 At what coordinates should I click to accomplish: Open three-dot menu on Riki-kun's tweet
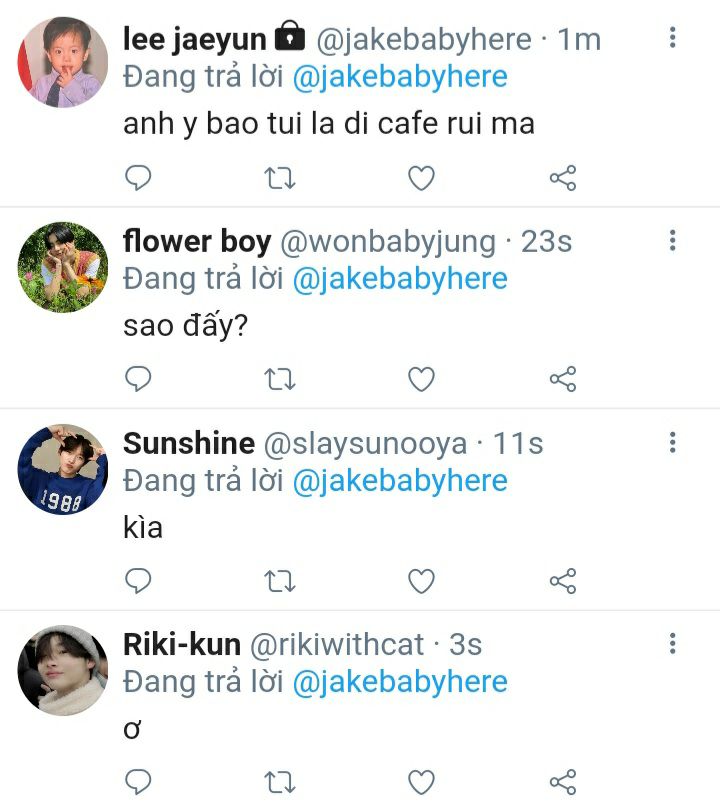point(673,643)
